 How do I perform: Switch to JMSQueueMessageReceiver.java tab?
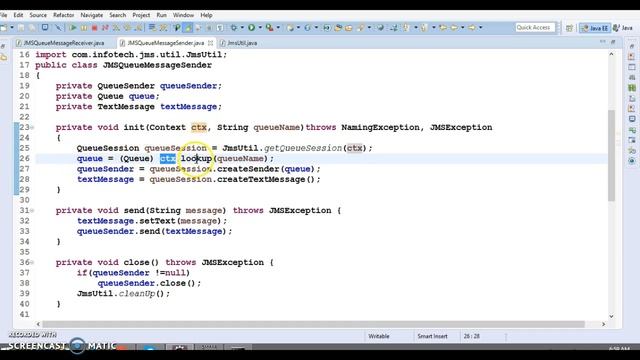(x=60, y=43)
